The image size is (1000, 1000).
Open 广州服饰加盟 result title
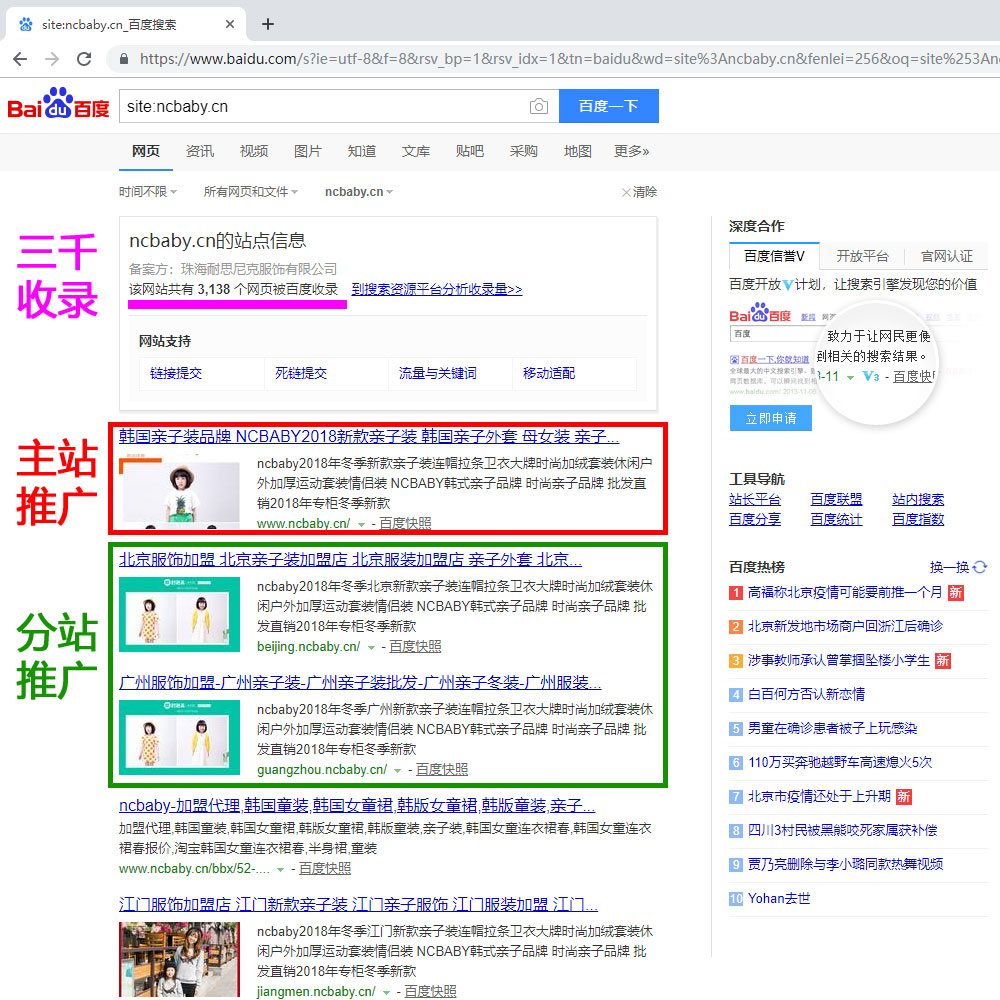(x=360, y=682)
